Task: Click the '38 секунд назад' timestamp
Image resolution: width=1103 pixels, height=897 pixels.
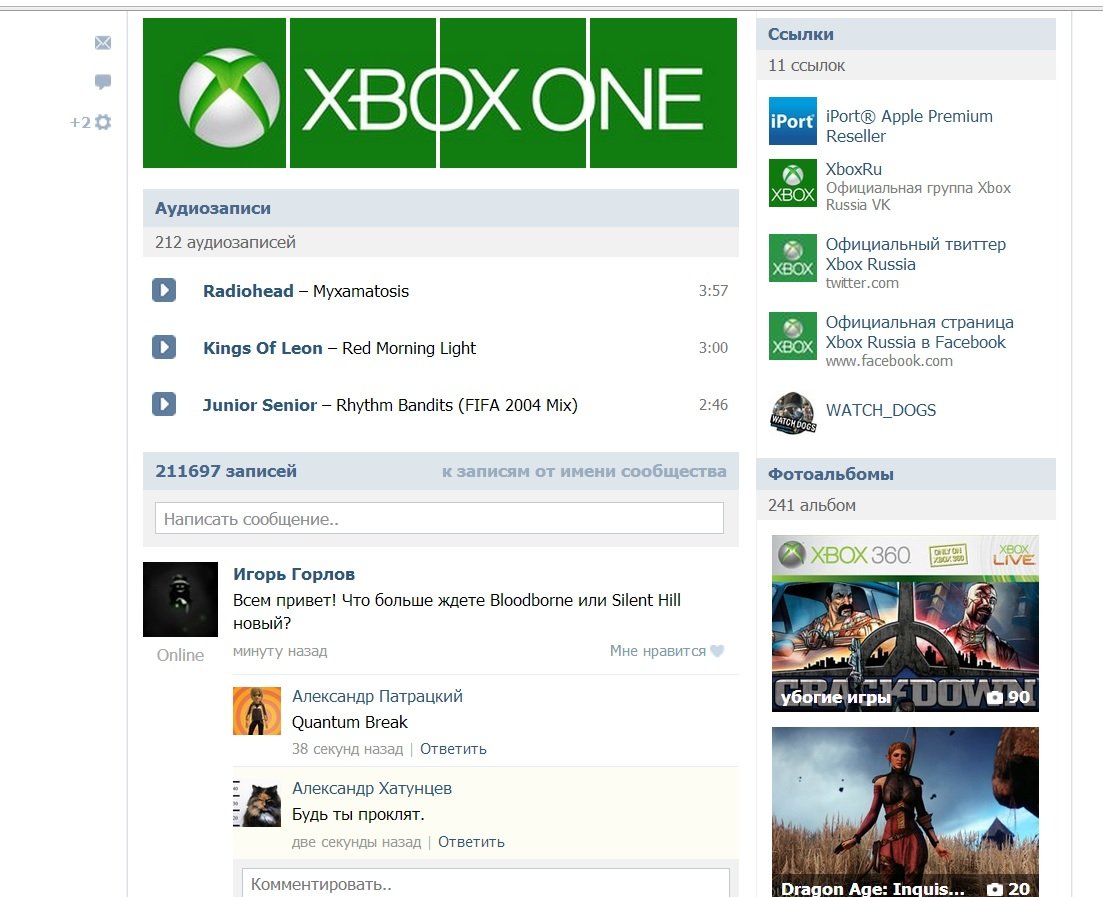Action: click(348, 749)
